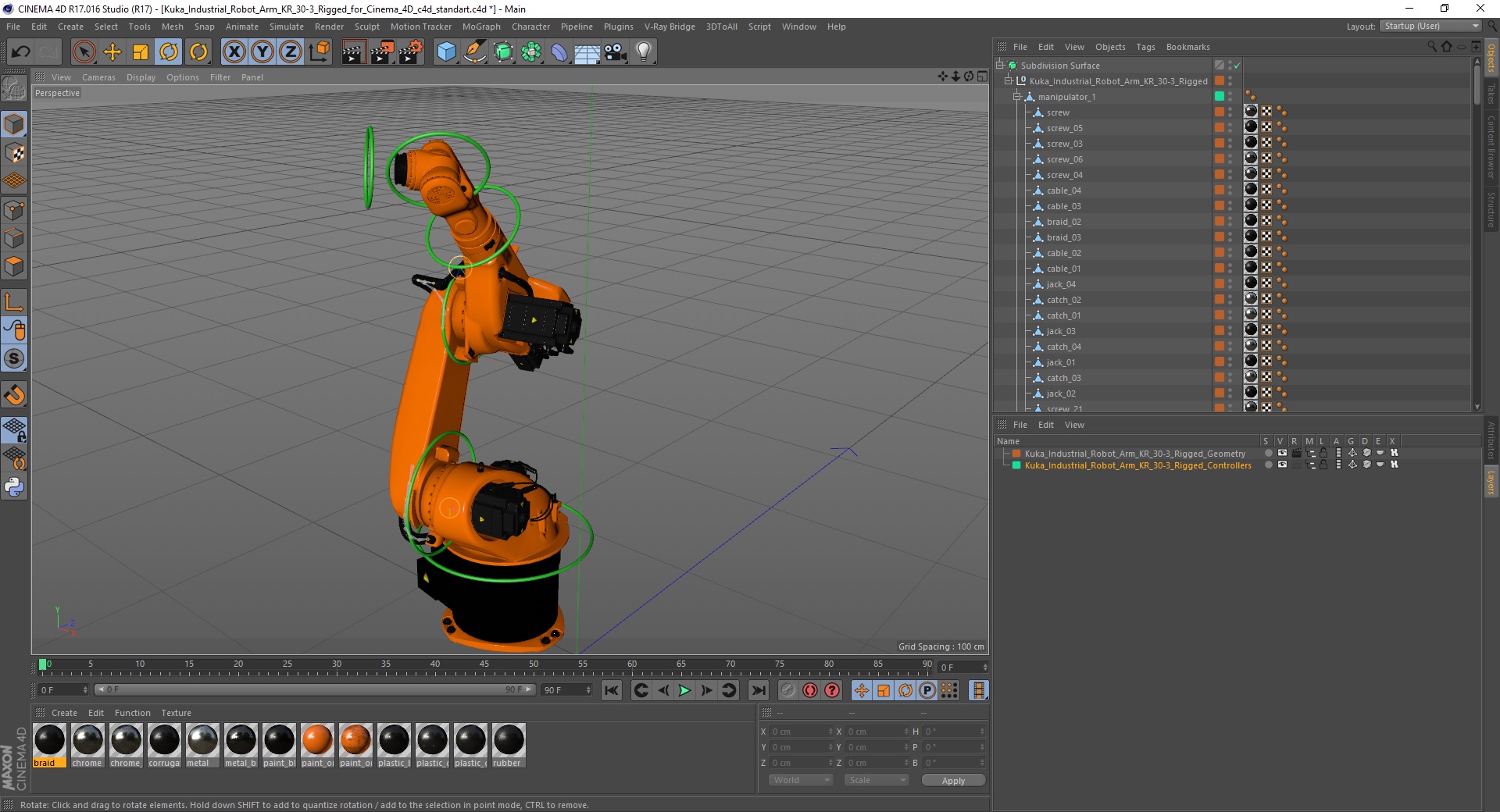Add a Light object
Image resolution: width=1500 pixels, height=812 pixels.
(x=644, y=52)
